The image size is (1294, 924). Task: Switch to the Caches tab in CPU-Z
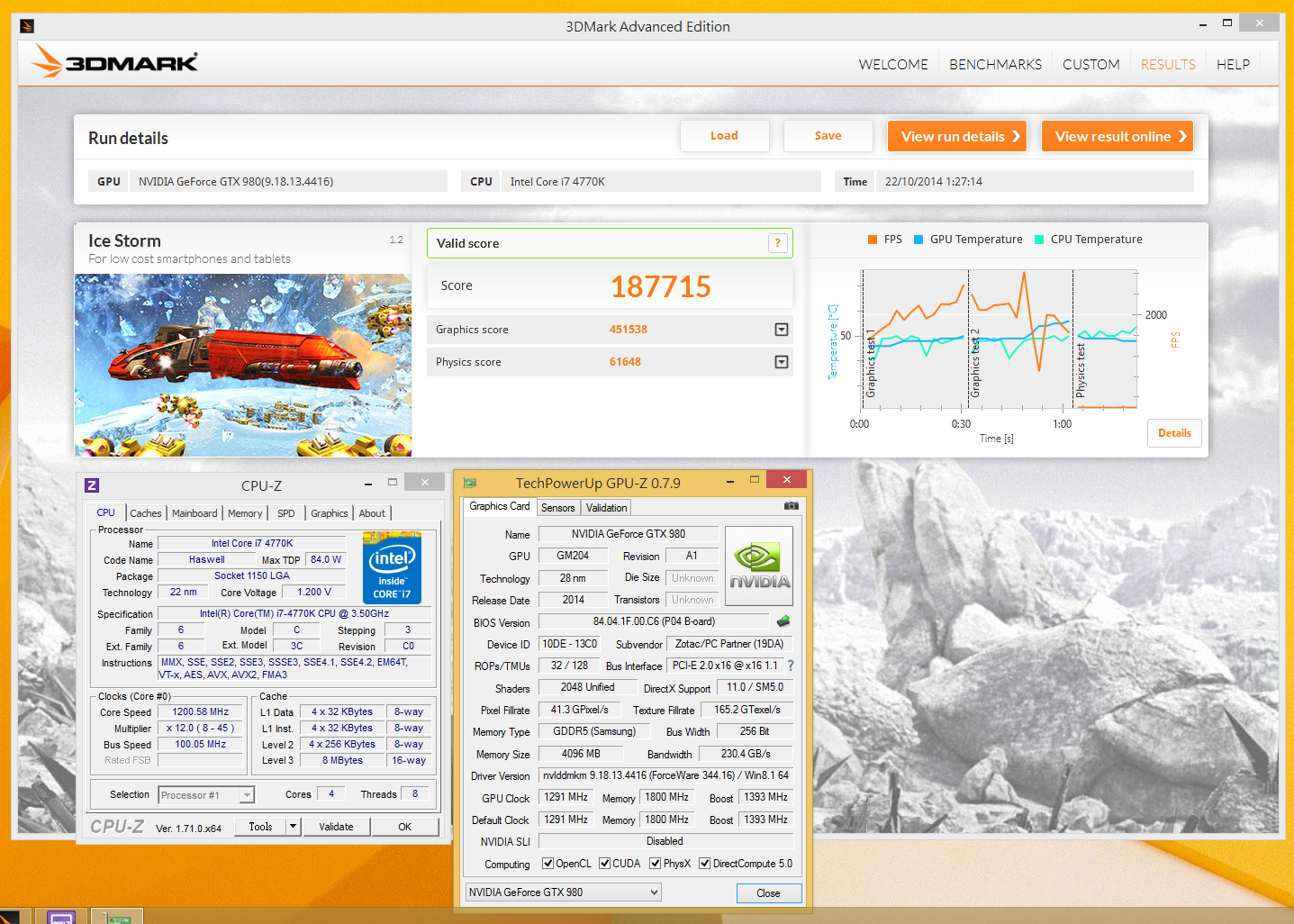pos(146,513)
